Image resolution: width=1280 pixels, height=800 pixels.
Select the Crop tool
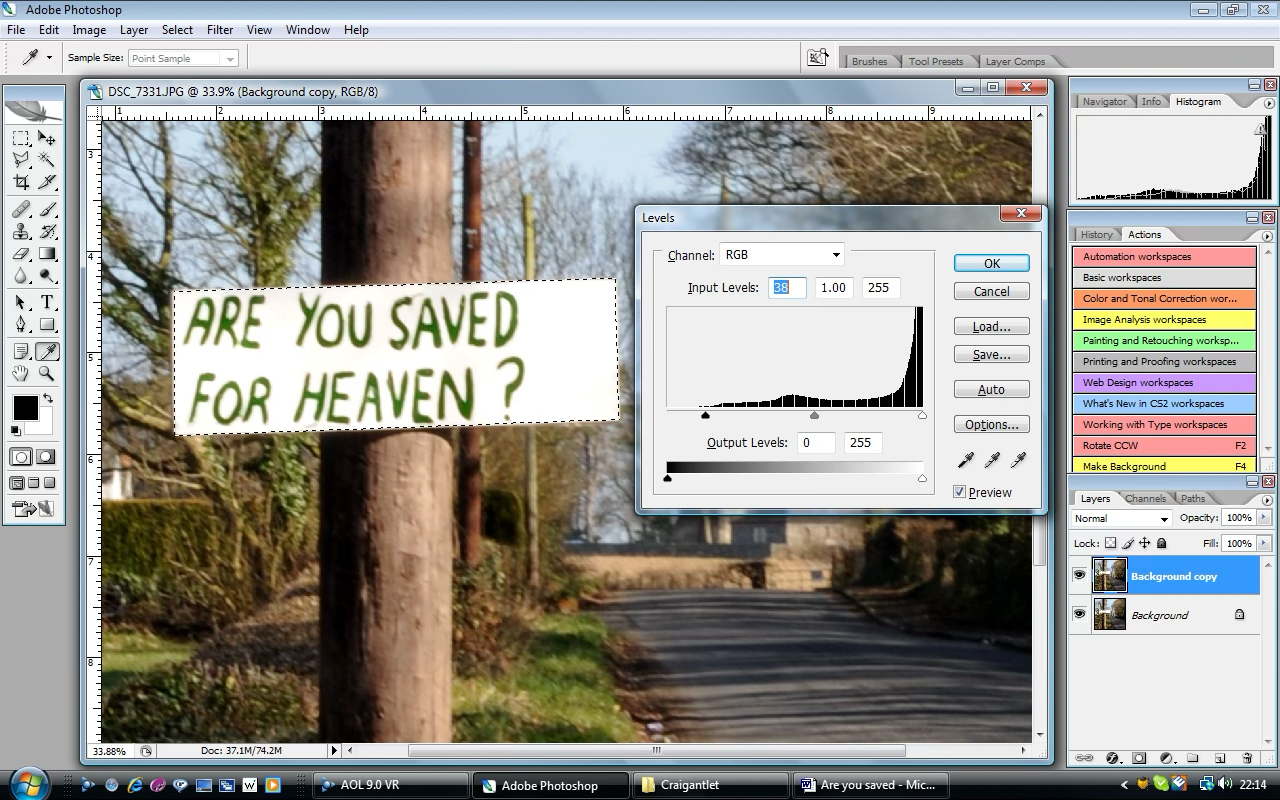click(x=20, y=182)
